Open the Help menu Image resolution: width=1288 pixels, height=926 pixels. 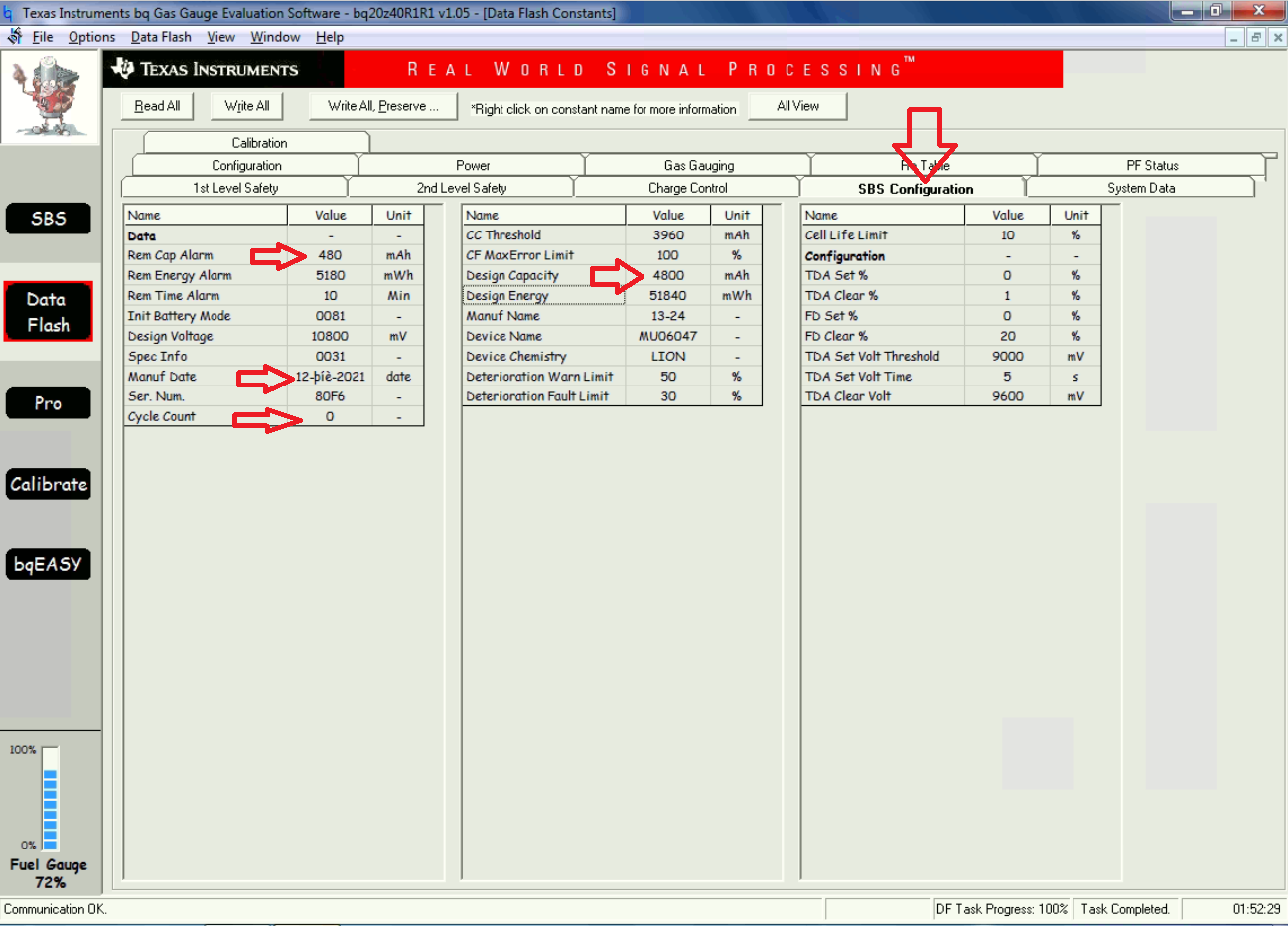(330, 37)
